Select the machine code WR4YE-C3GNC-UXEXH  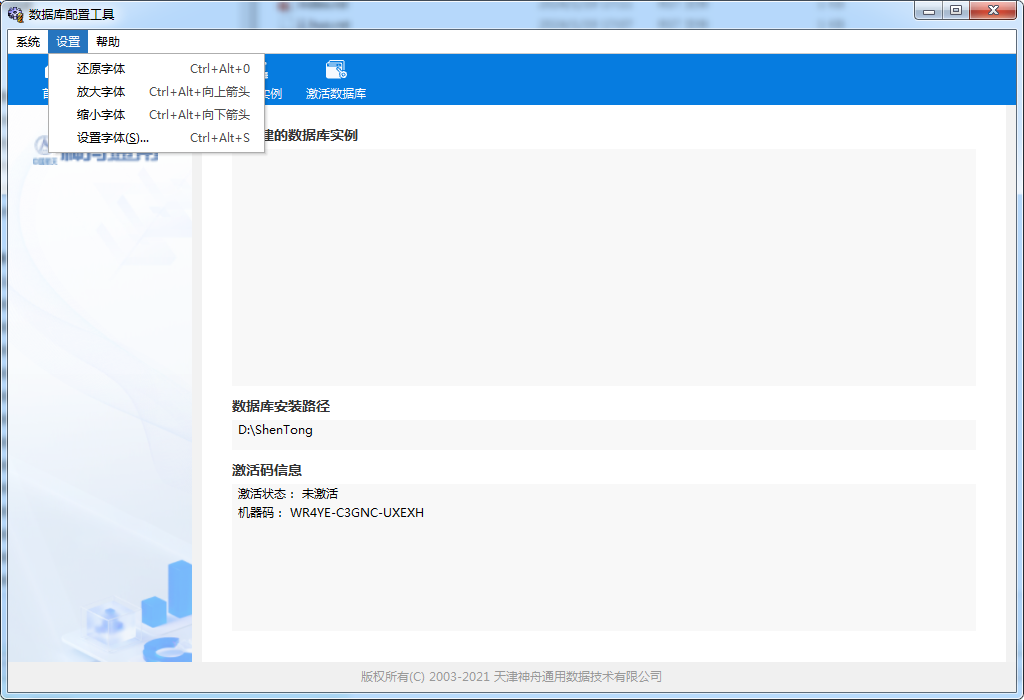pyautogui.click(x=357, y=513)
